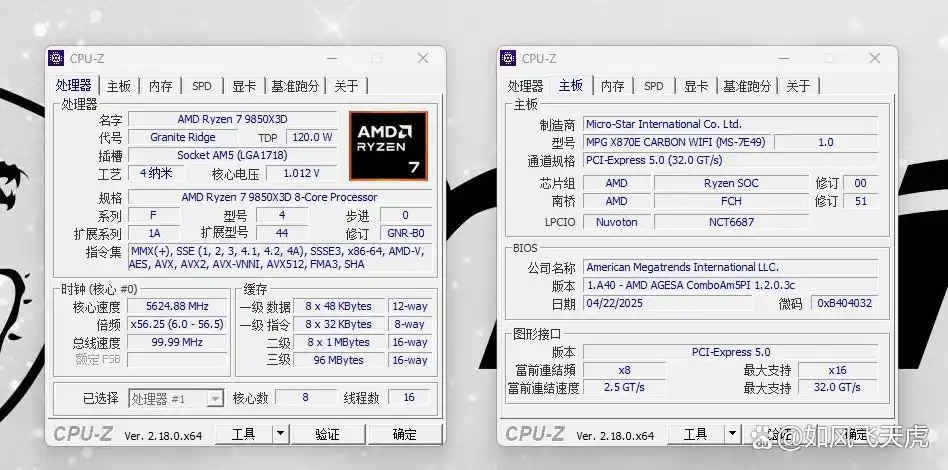
Task: Switch to 内存 tab in left CPU-Z window
Action: tap(160, 86)
